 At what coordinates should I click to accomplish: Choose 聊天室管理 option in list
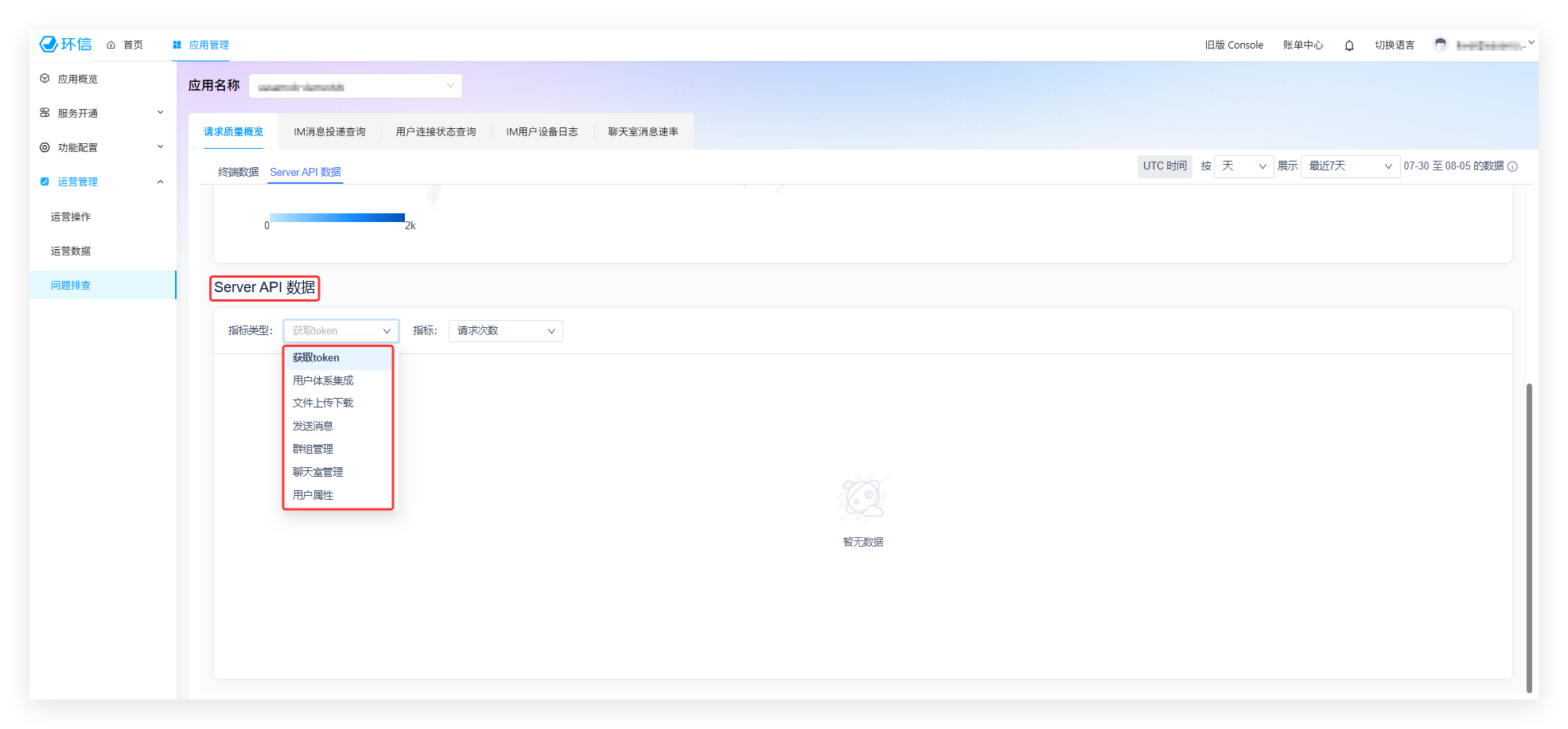[x=317, y=472]
